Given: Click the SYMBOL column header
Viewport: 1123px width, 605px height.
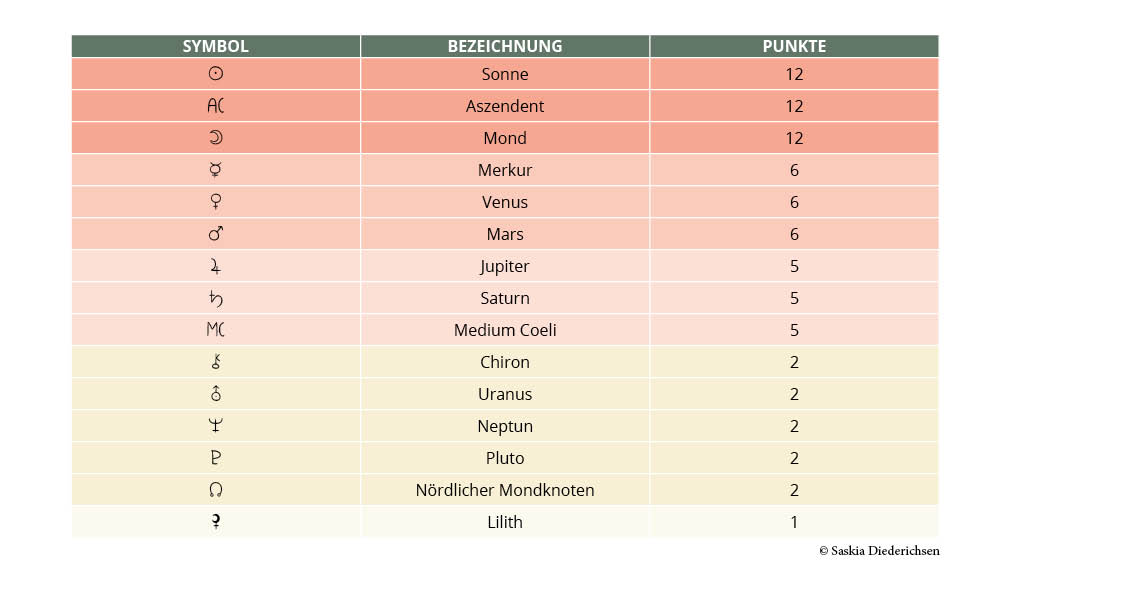Looking at the screenshot, I should [x=215, y=46].
